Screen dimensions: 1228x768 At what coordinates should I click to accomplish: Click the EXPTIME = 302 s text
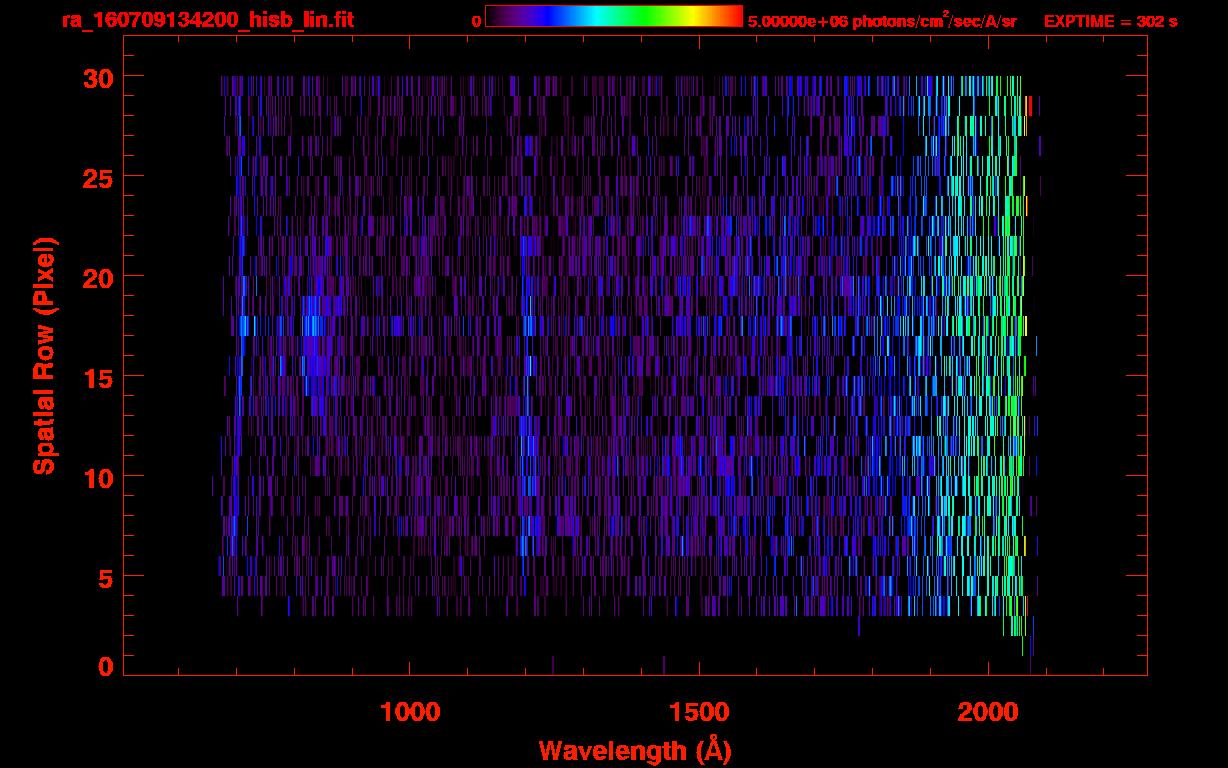click(1110, 21)
